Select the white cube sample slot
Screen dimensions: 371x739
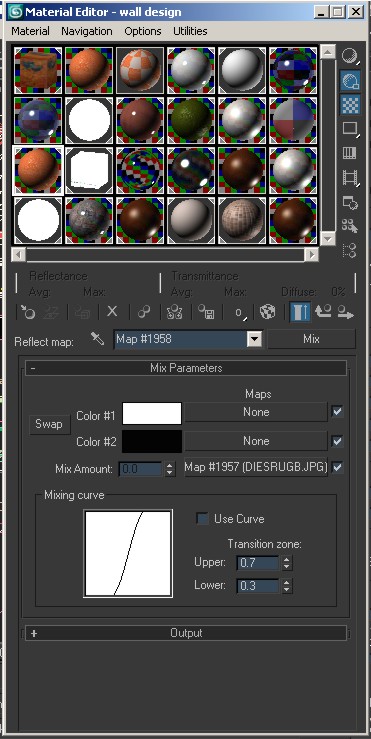pyautogui.click(x=89, y=170)
